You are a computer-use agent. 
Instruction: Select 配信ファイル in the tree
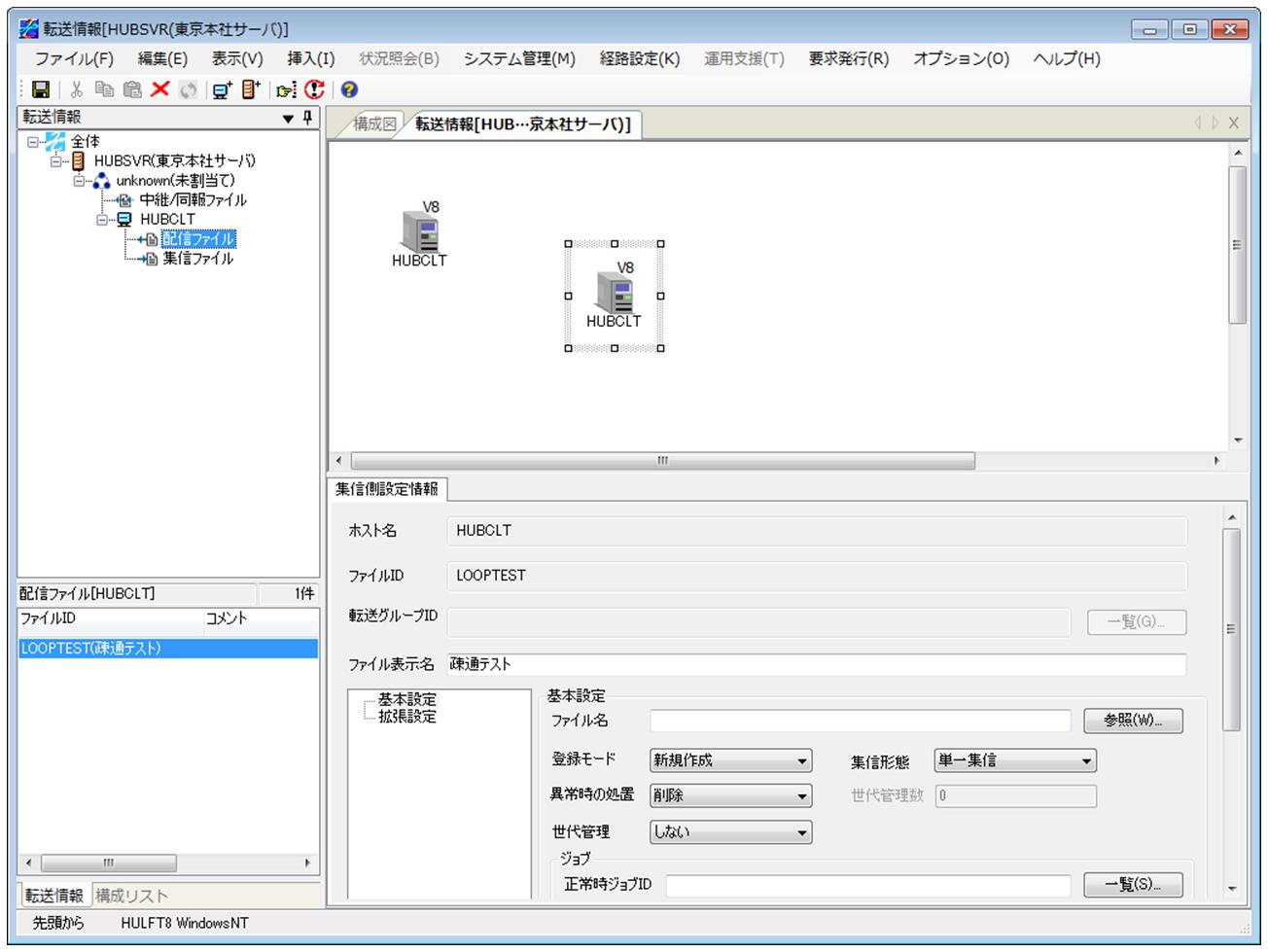197,239
